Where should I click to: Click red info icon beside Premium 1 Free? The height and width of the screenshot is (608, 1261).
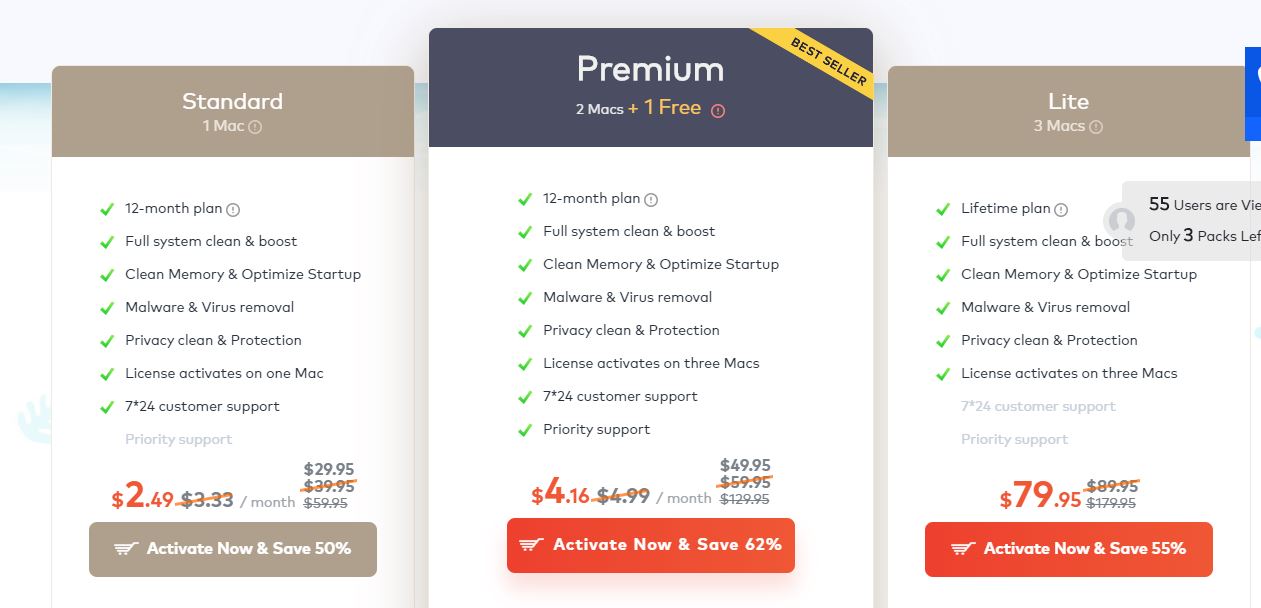pos(717,111)
